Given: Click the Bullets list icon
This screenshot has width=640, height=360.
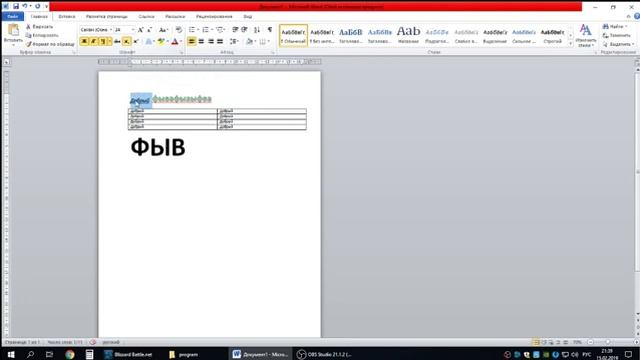Looking at the screenshot, I should (192, 30).
